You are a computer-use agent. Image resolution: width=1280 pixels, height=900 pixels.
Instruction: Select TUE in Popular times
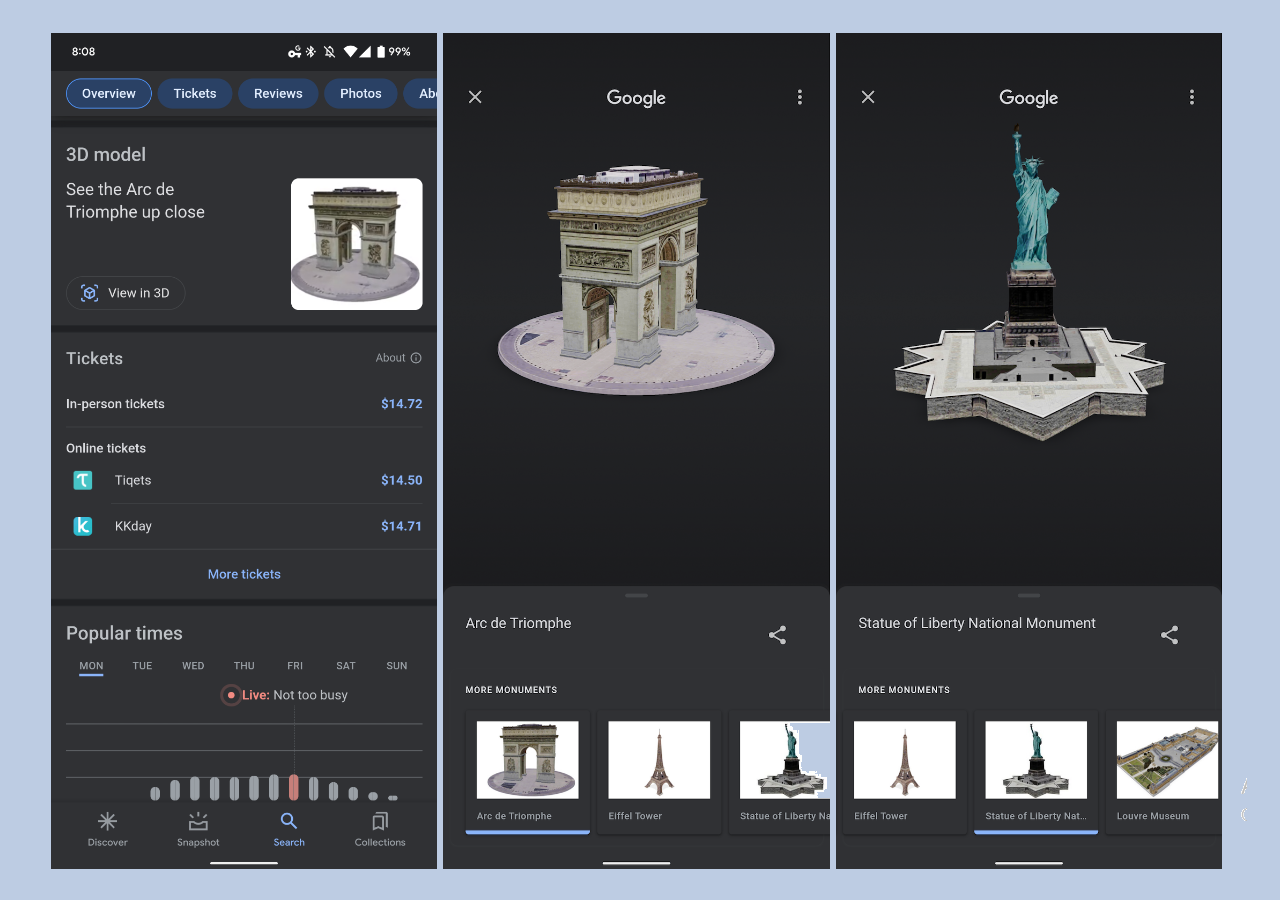[142, 666]
